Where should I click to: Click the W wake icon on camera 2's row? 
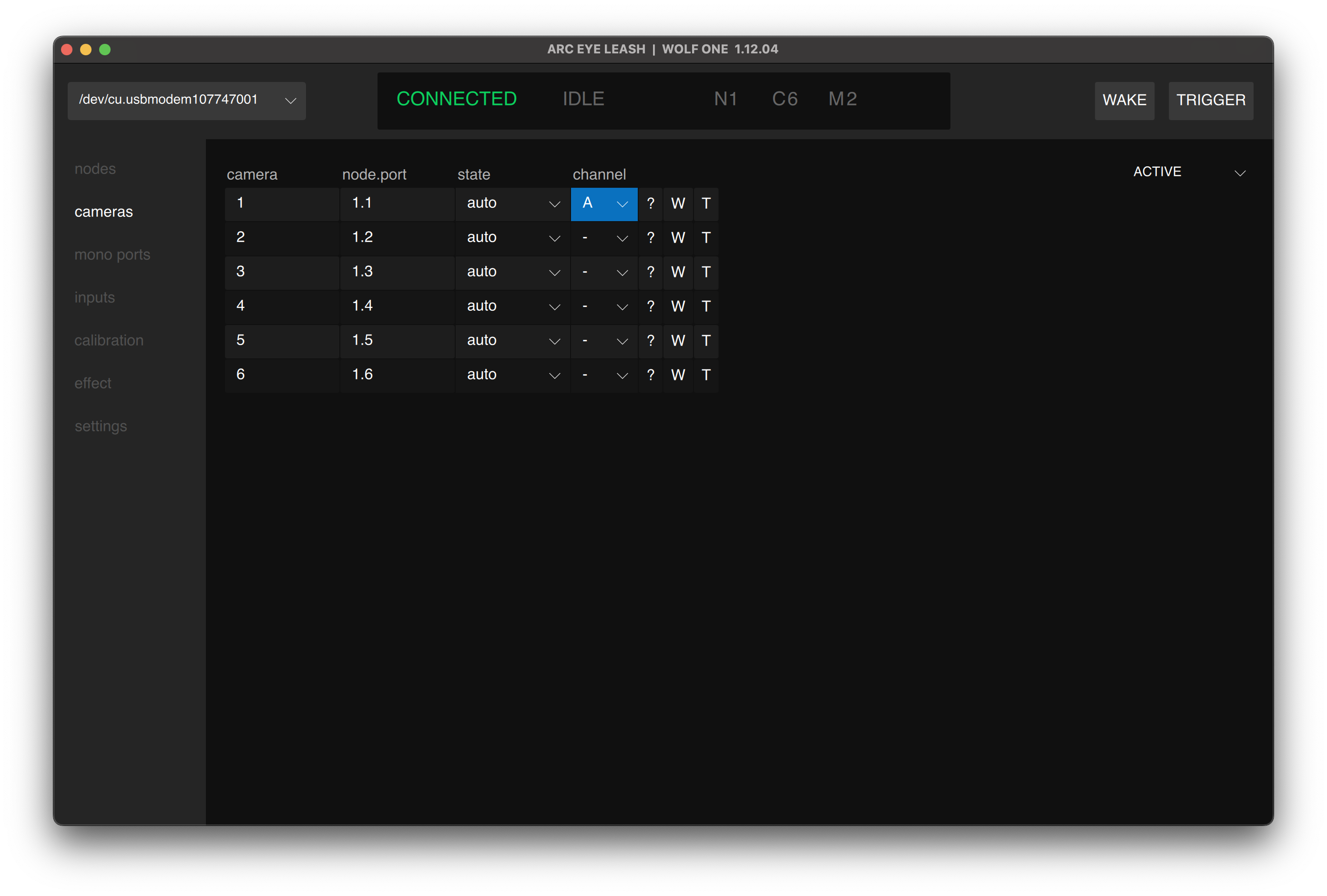point(678,238)
